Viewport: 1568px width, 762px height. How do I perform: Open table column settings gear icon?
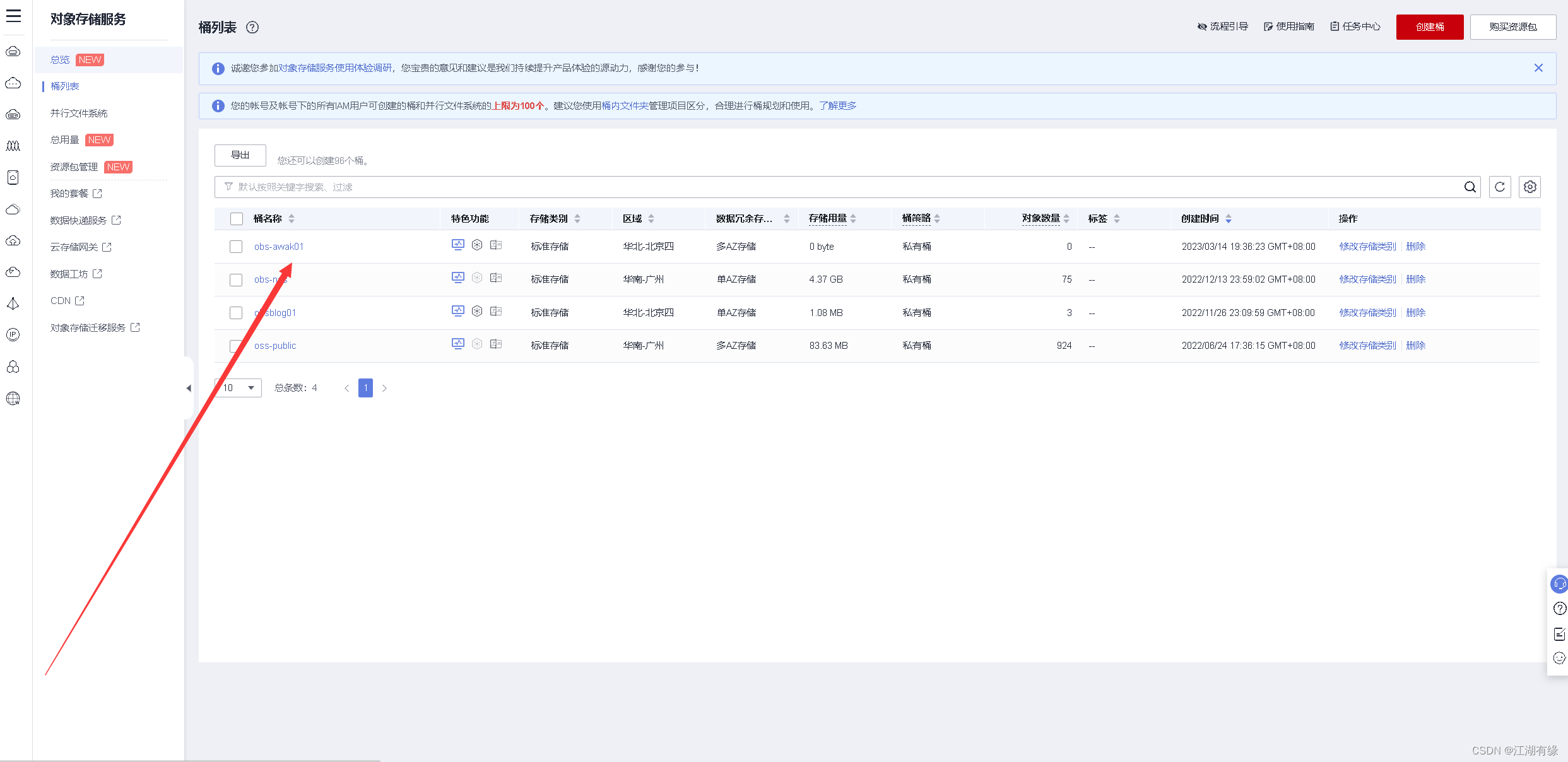coord(1530,187)
